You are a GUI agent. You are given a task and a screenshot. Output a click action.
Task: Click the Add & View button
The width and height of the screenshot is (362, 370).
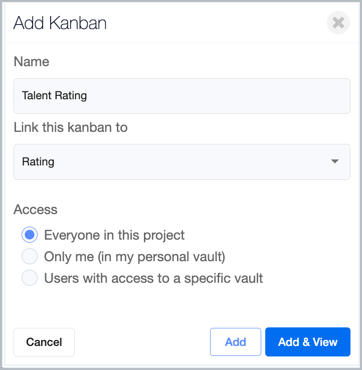coord(308,342)
